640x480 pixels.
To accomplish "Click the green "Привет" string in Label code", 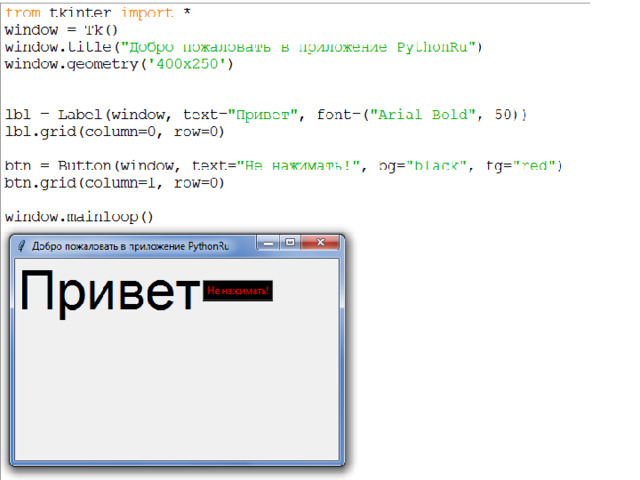I will coord(263,115).
